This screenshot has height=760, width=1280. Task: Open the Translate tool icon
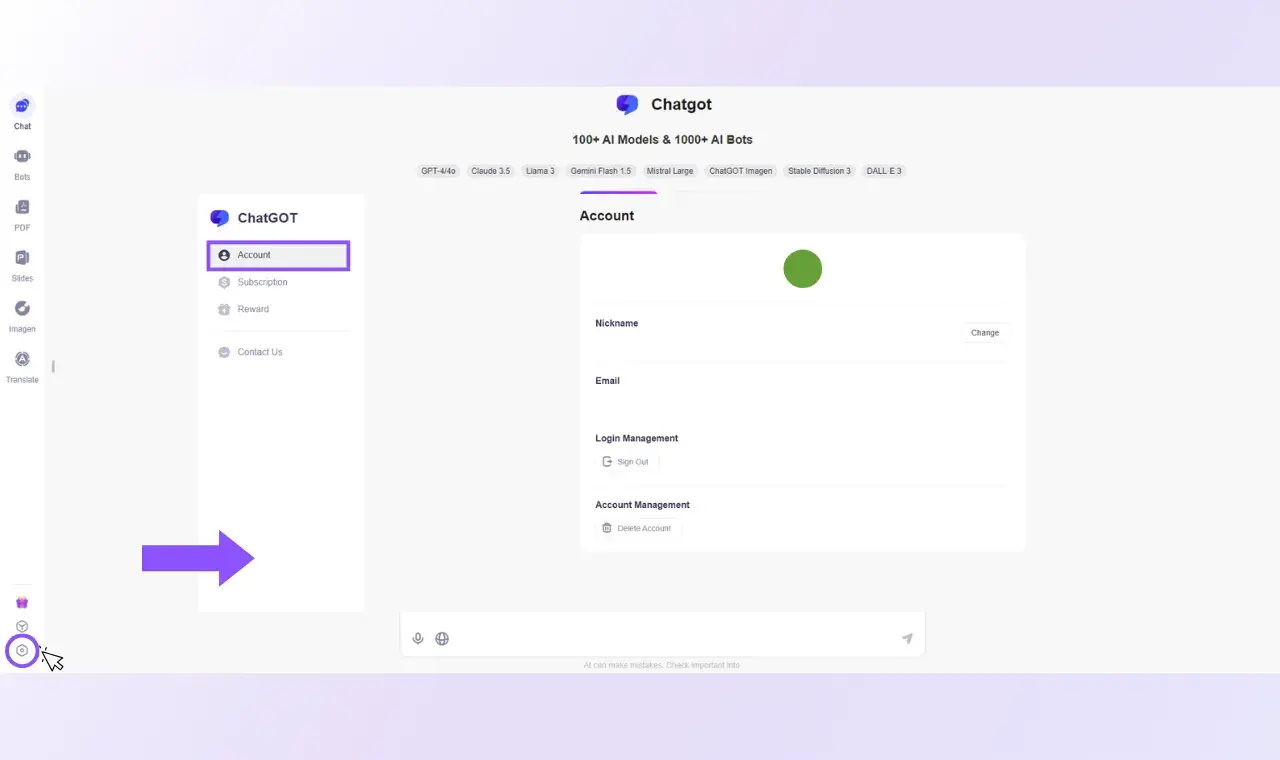pos(22,360)
